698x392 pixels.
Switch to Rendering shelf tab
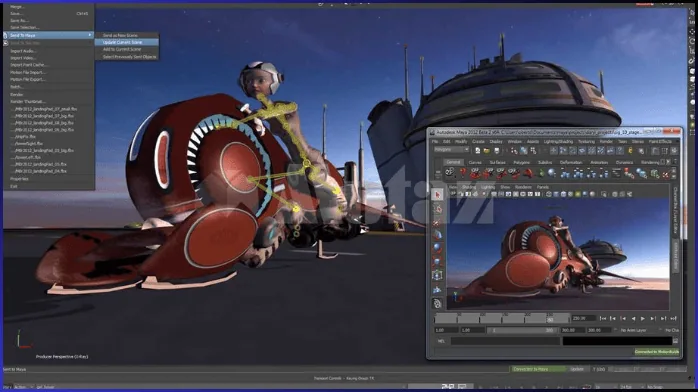pyautogui.click(x=650, y=162)
